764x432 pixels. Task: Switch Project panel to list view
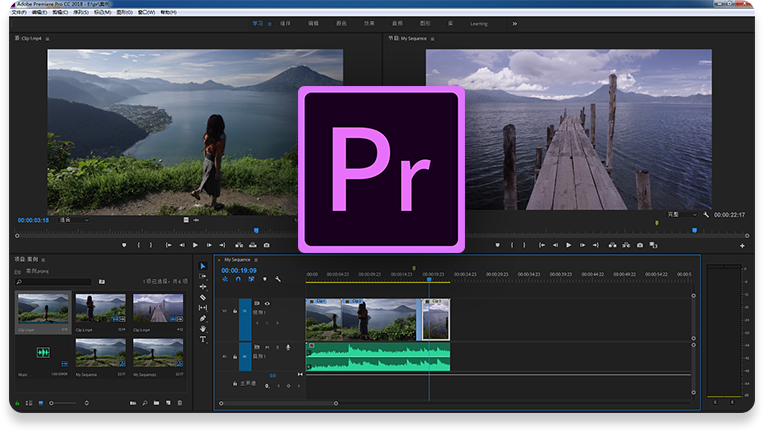pyautogui.click(x=29, y=403)
